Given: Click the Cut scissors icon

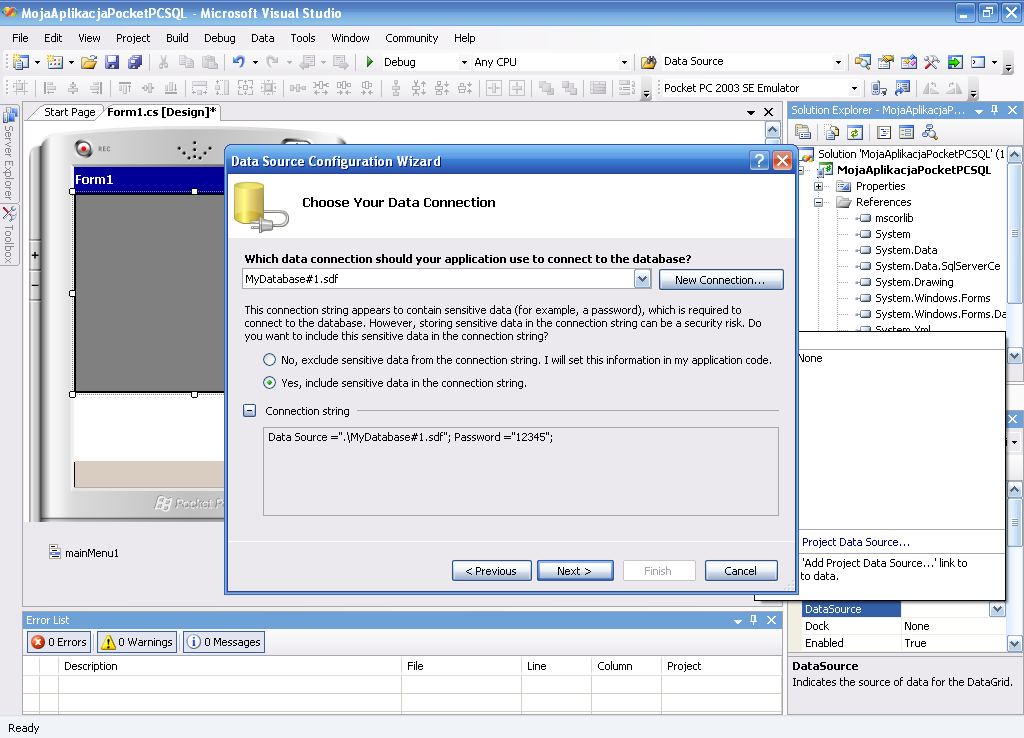Looking at the screenshot, I should tap(163, 62).
